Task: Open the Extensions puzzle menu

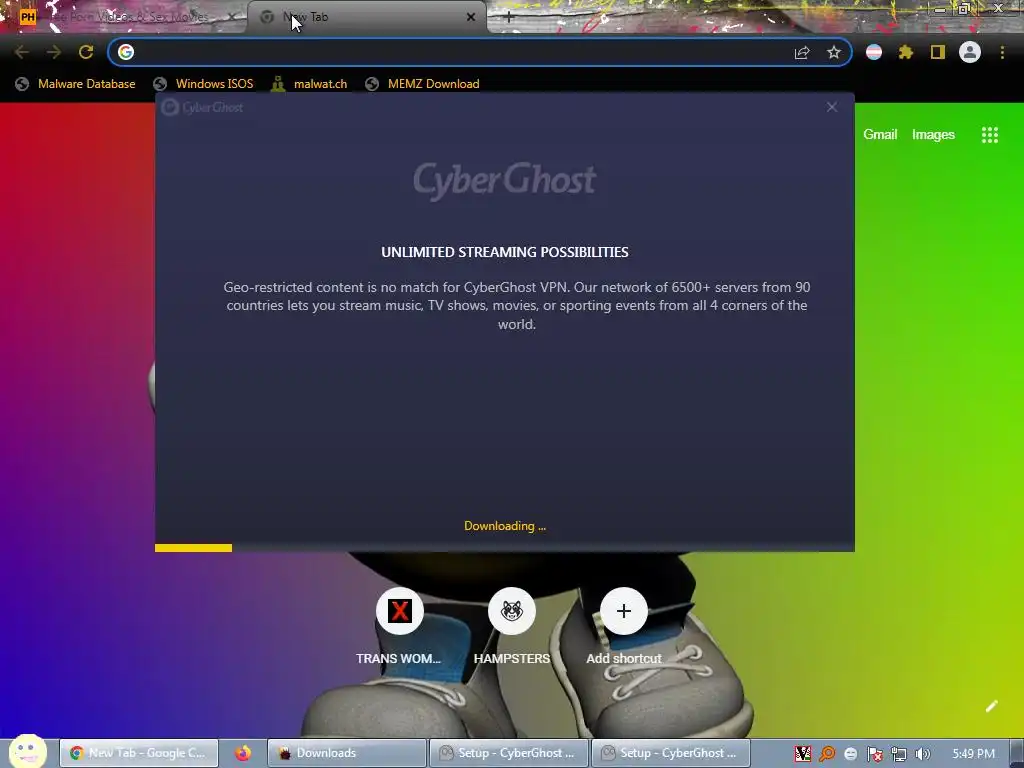Action: tap(906, 52)
